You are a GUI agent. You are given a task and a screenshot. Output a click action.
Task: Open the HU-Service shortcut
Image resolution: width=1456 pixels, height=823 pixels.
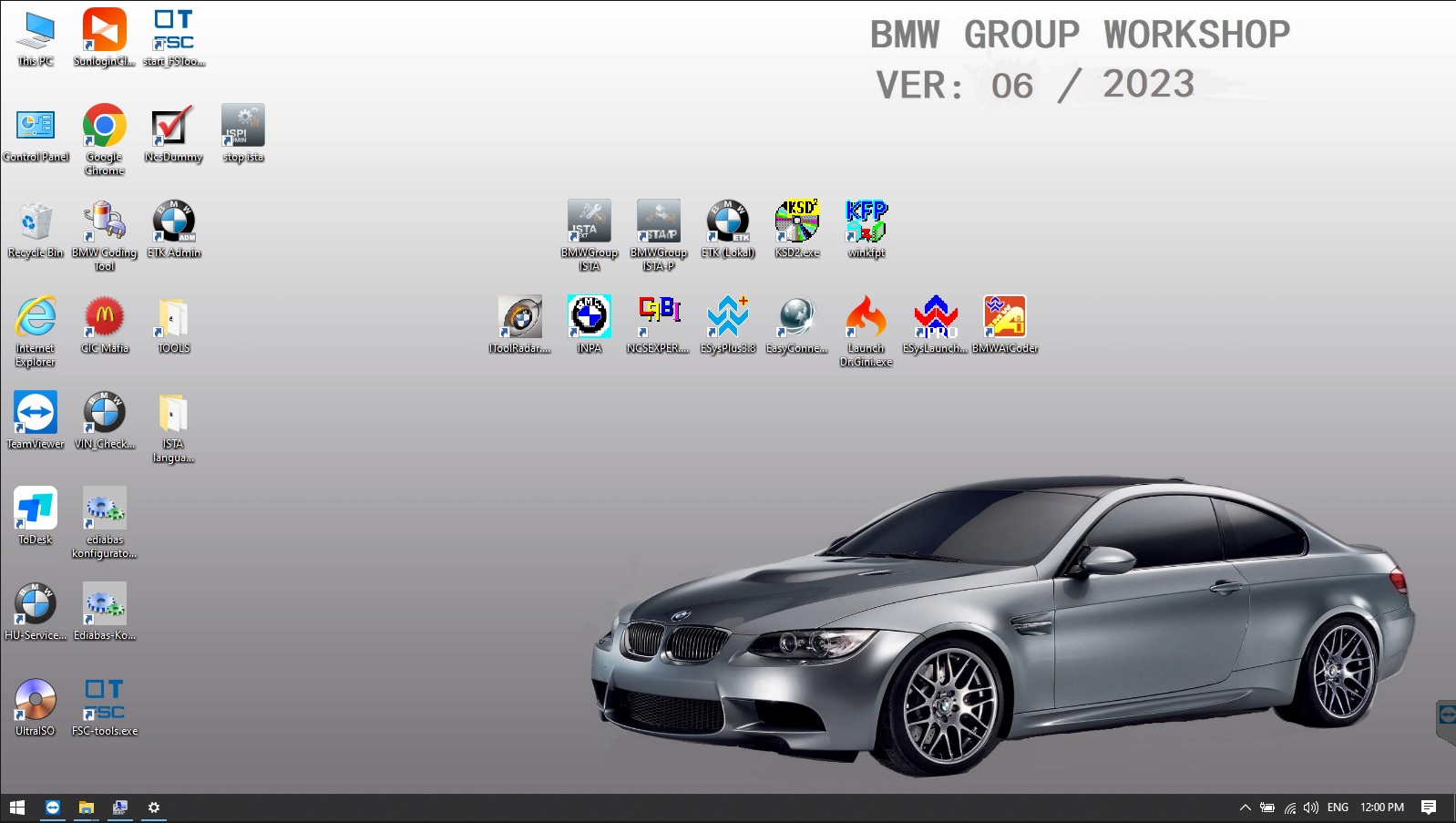[36, 612]
